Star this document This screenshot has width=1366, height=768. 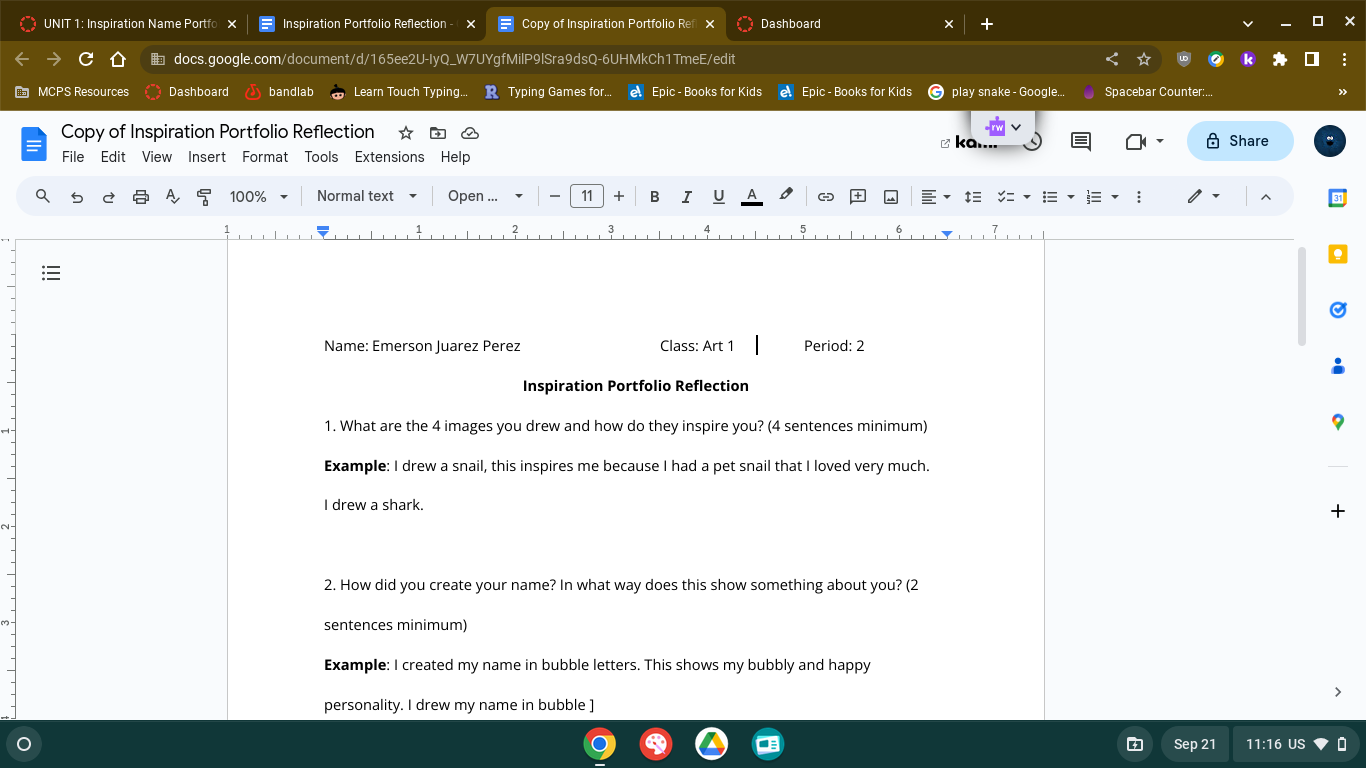pos(406,133)
